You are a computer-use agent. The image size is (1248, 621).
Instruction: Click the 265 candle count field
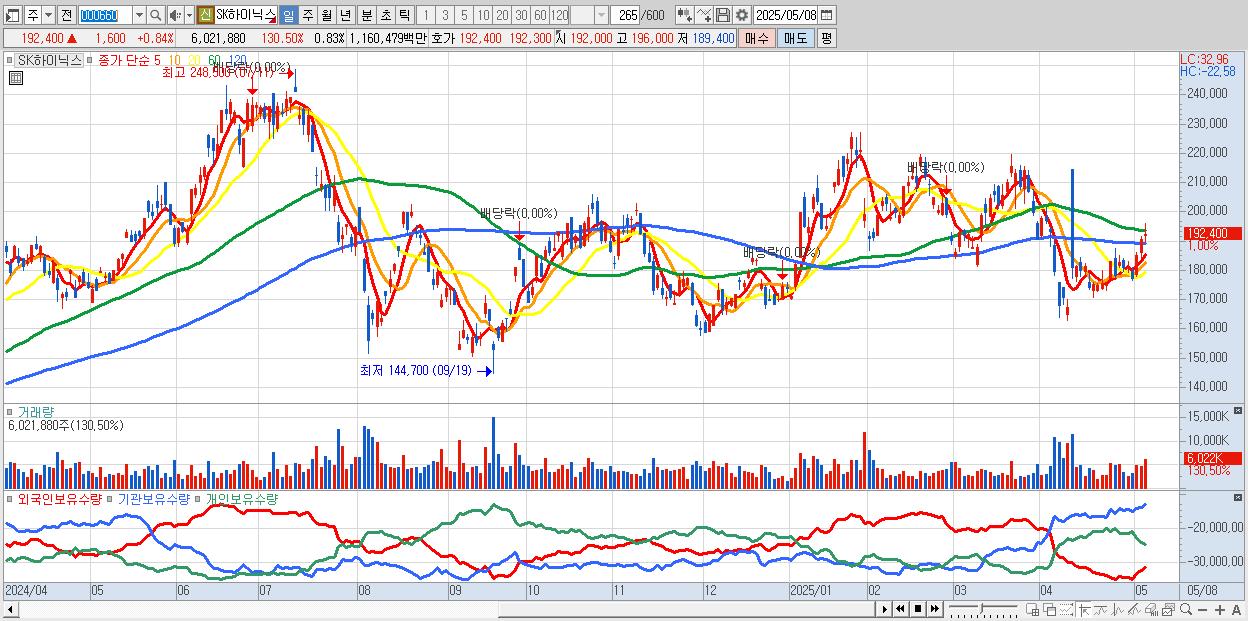[x=626, y=15]
